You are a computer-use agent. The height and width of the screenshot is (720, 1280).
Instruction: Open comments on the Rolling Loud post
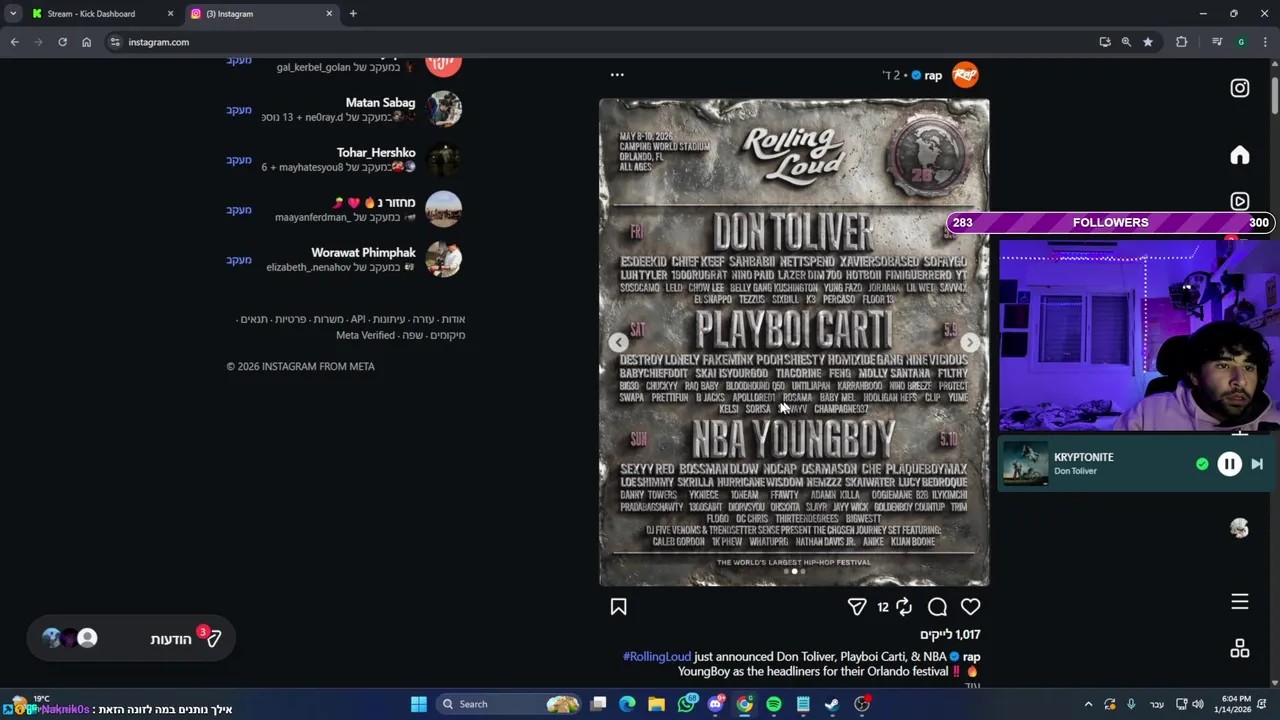click(937, 607)
